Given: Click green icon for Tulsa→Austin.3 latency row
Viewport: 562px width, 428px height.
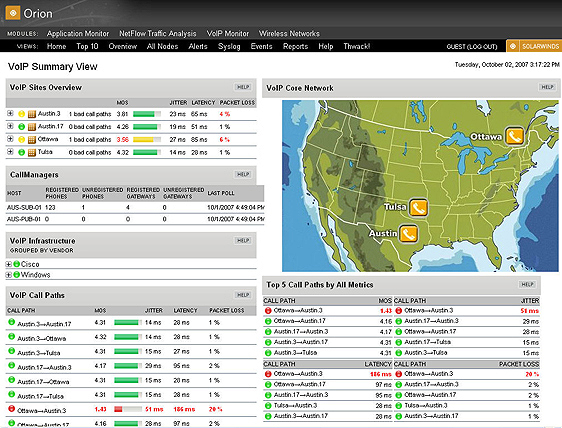Looking at the screenshot, I should (268, 406).
